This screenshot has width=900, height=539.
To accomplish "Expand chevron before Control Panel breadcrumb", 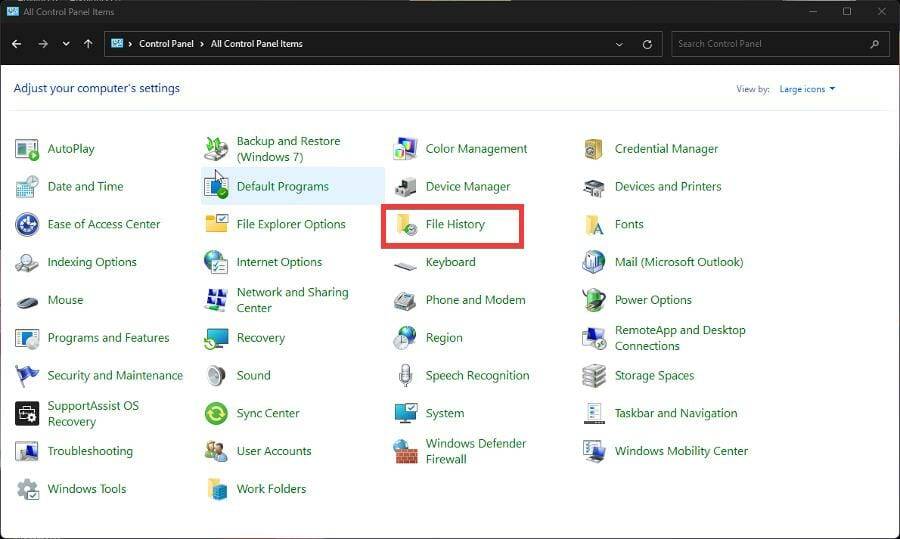I will [130, 44].
